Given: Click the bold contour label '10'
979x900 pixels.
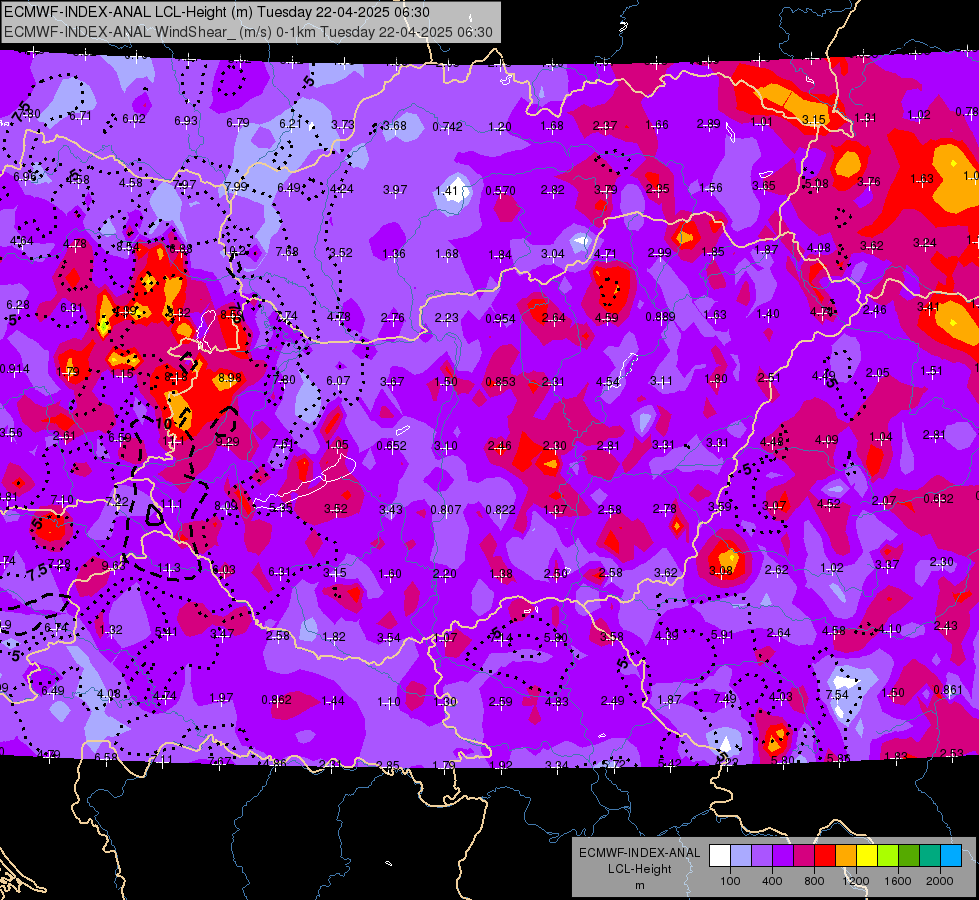Looking at the screenshot, I should (x=164, y=424).
